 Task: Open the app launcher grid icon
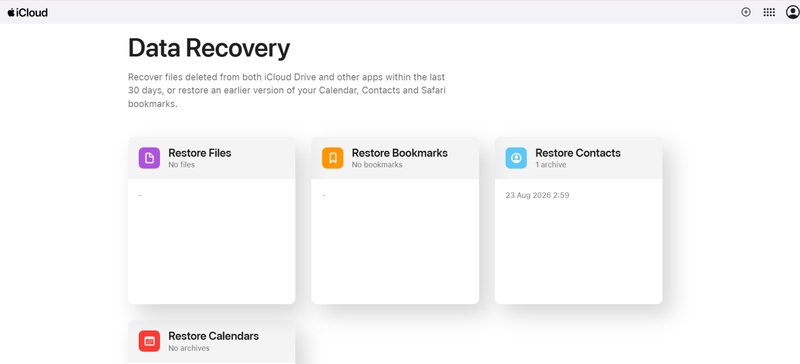tap(769, 12)
